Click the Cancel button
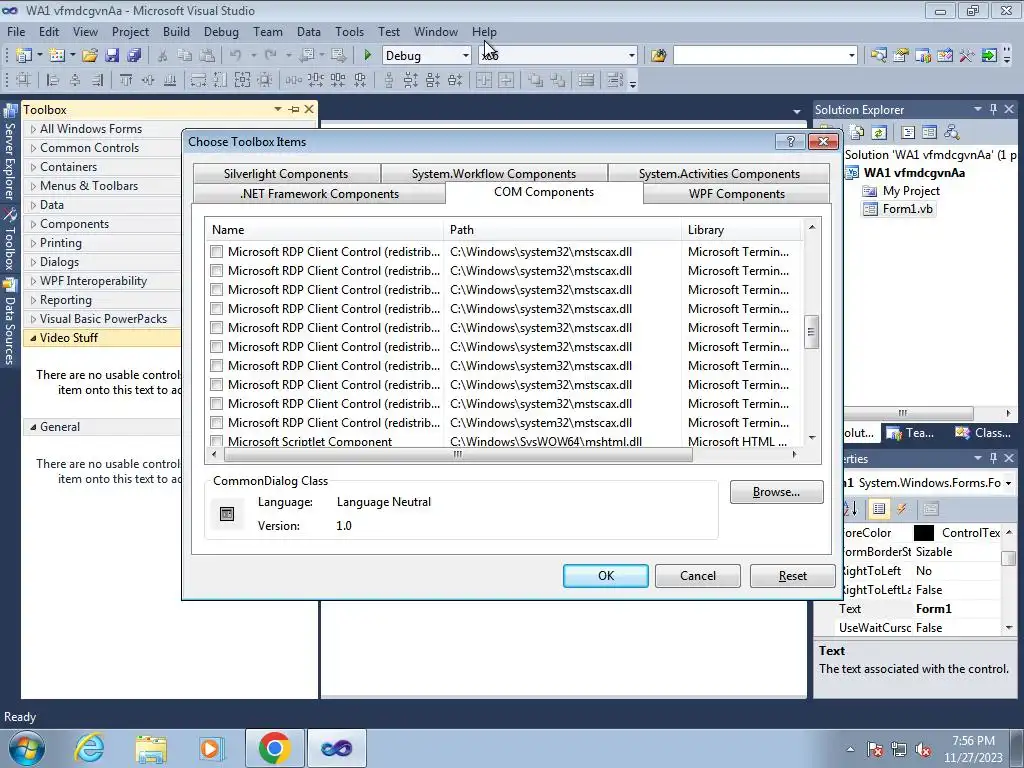The width and height of the screenshot is (1024, 768). pos(697,576)
